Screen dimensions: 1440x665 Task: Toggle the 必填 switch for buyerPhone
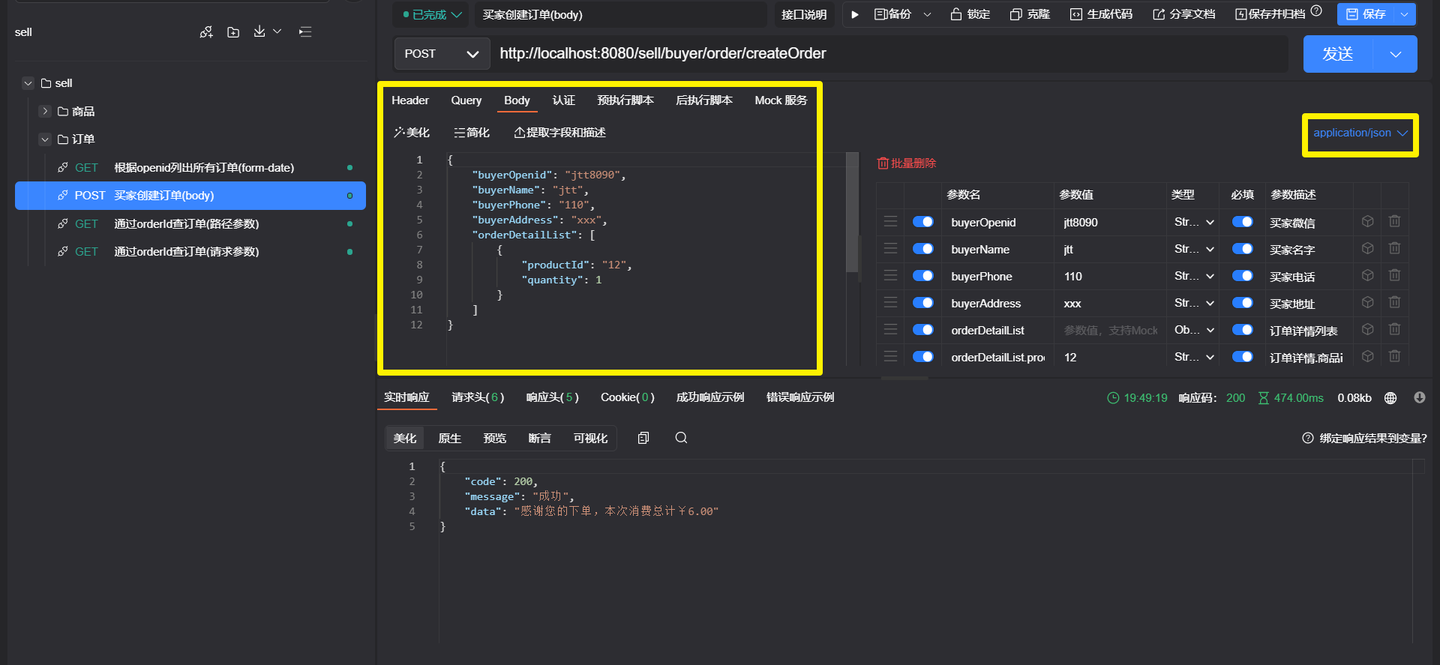1242,276
